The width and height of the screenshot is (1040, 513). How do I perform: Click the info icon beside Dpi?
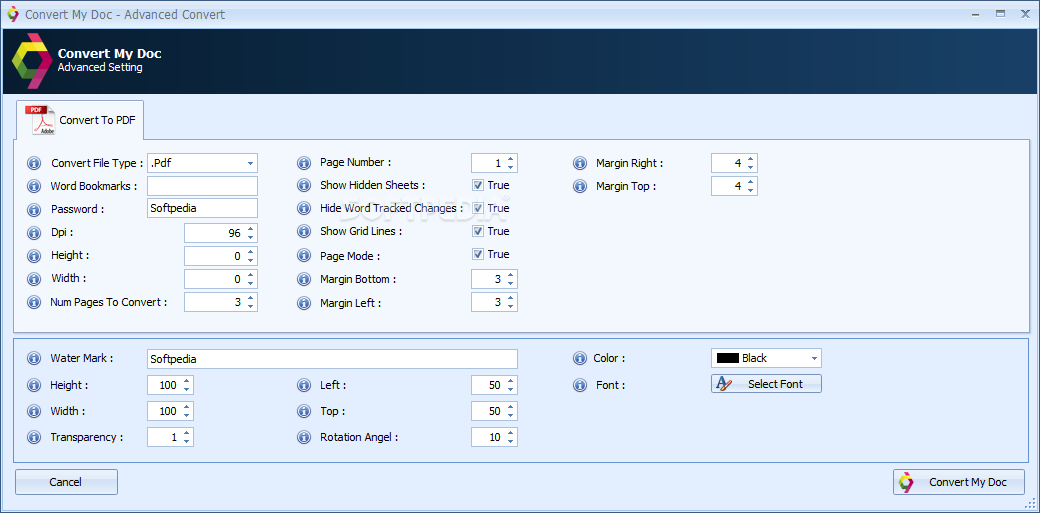pyautogui.click(x=34, y=233)
